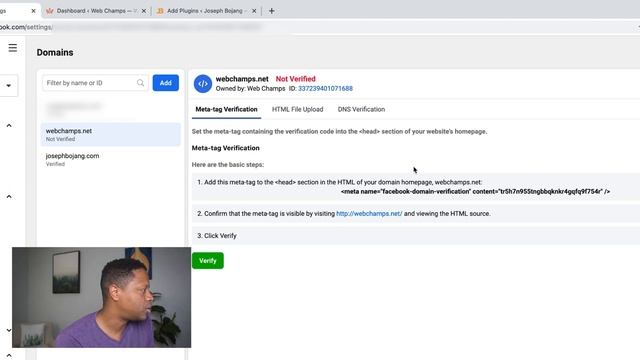The image size is (640, 360).
Task: Open the DNS Verification tab
Action: point(361,109)
